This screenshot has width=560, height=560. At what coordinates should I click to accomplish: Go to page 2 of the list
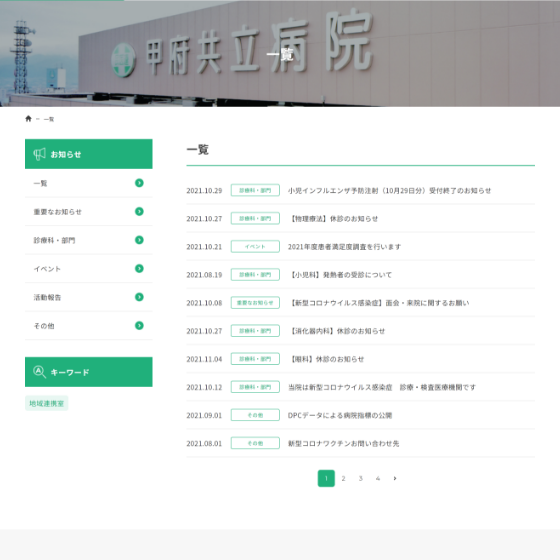pyautogui.click(x=343, y=478)
